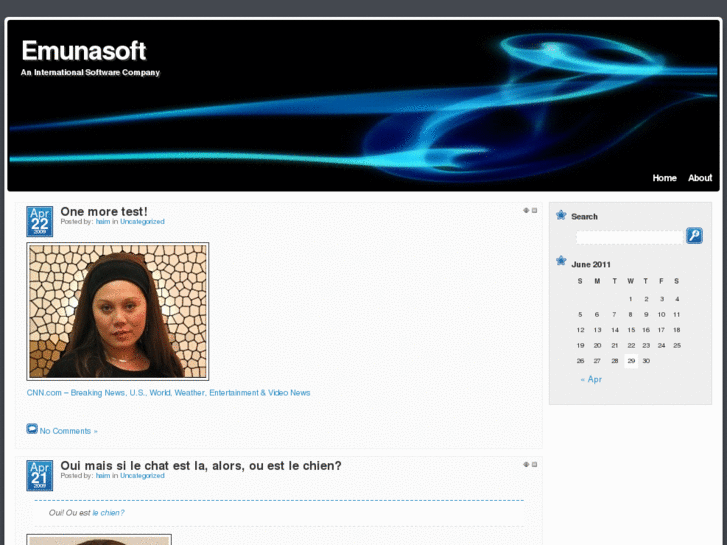Open the About menu item

pos(700,178)
